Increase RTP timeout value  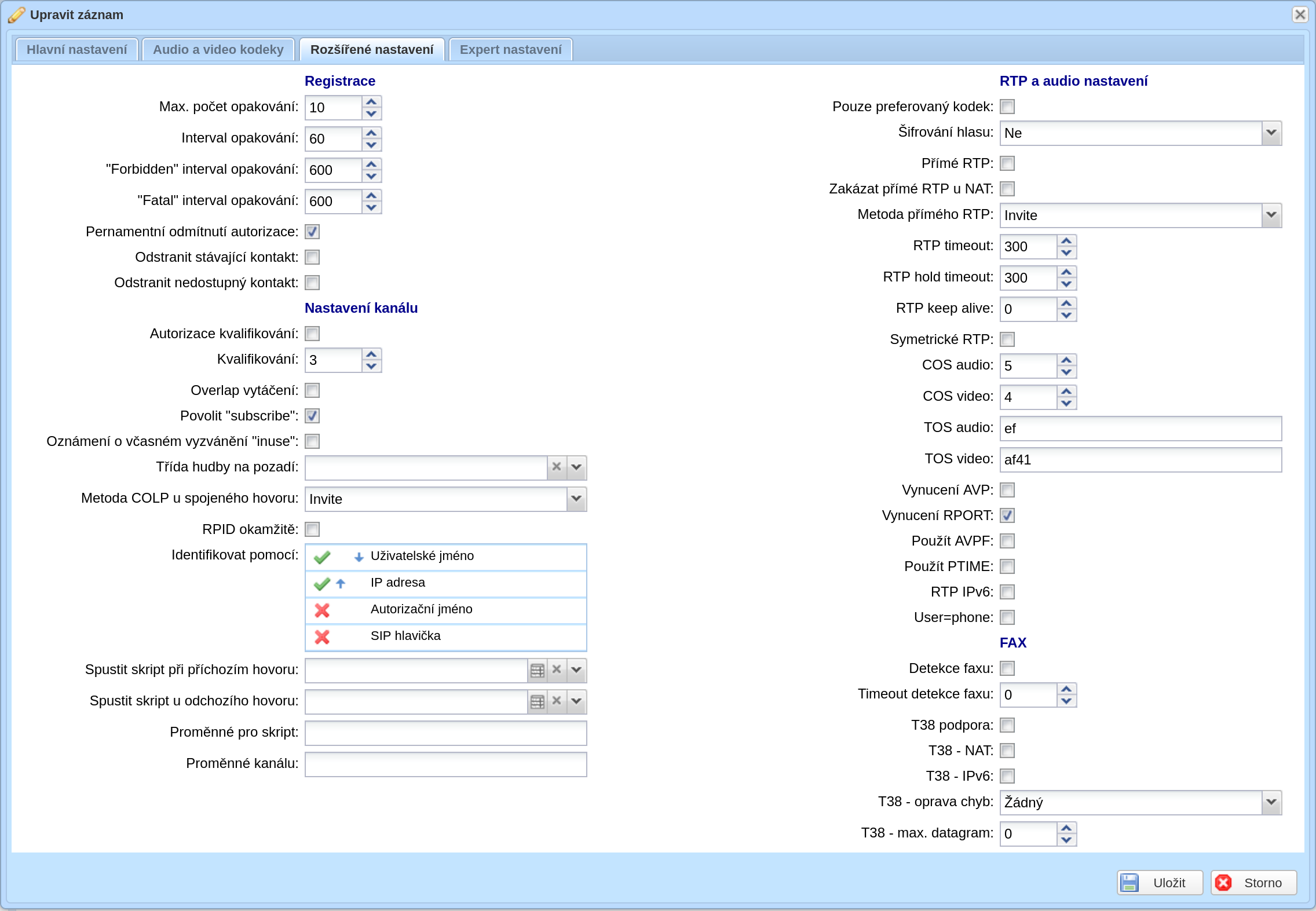click(x=1066, y=241)
